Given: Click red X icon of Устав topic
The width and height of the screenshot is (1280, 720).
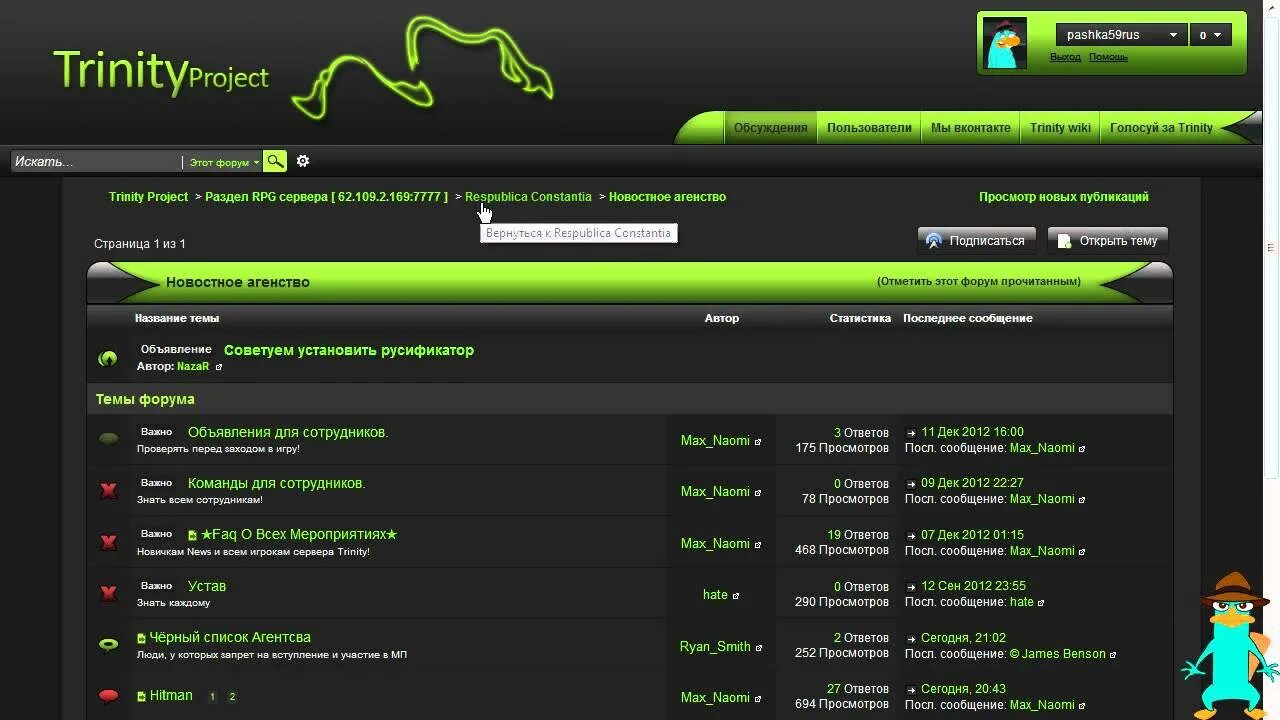Looking at the screenshot, I should pyautogui.click(x=108, y=593).
